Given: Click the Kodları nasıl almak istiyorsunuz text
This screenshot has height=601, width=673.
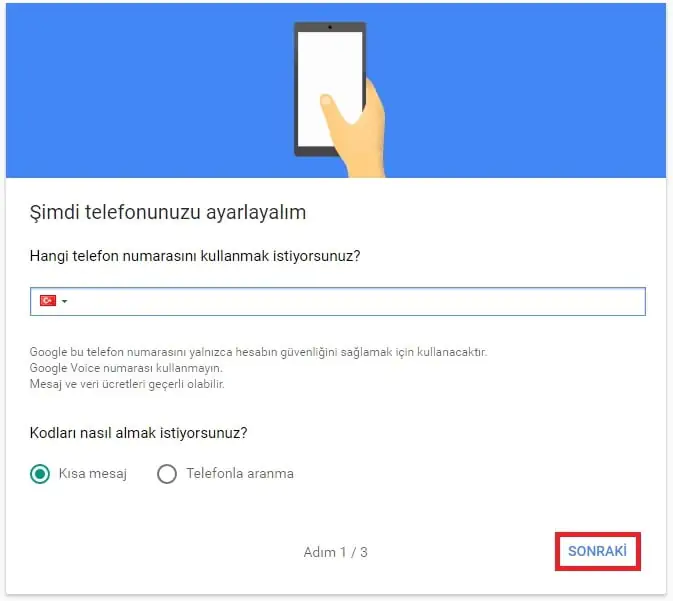Looking at the screenshot, I should pos(139,433).
